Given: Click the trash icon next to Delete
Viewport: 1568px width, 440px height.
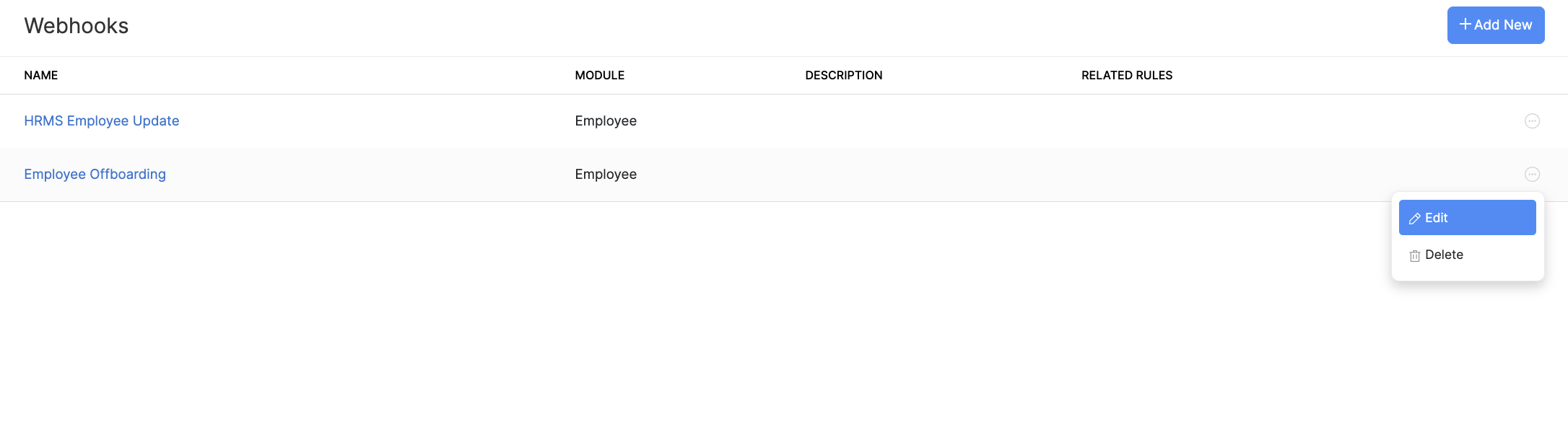Looking at the screenshot, I should (1414, 255).
